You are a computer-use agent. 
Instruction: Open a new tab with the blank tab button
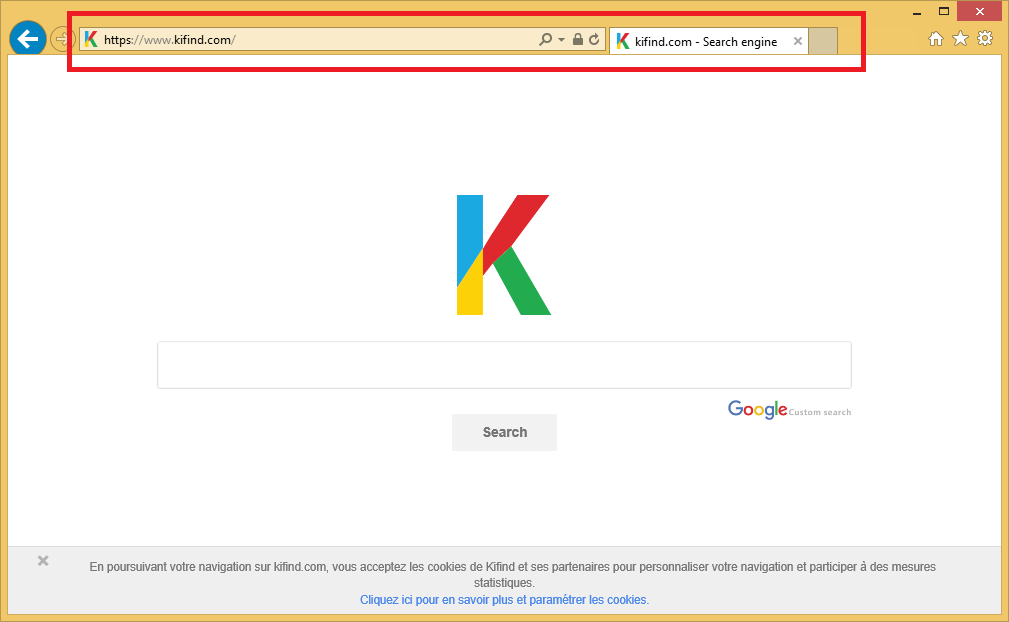click(823, 41)
